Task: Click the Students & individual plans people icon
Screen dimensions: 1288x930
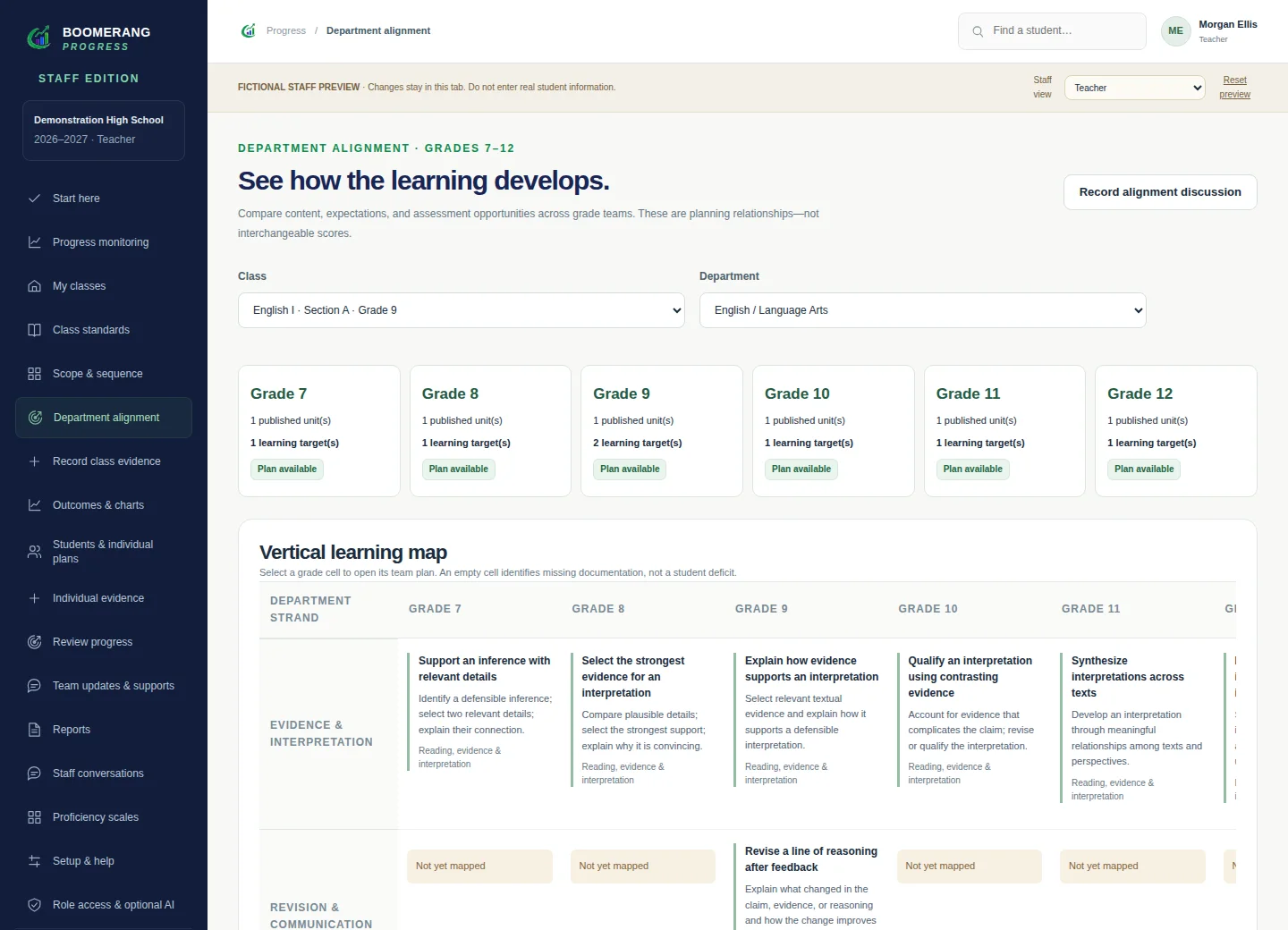Action: [34, 552]
